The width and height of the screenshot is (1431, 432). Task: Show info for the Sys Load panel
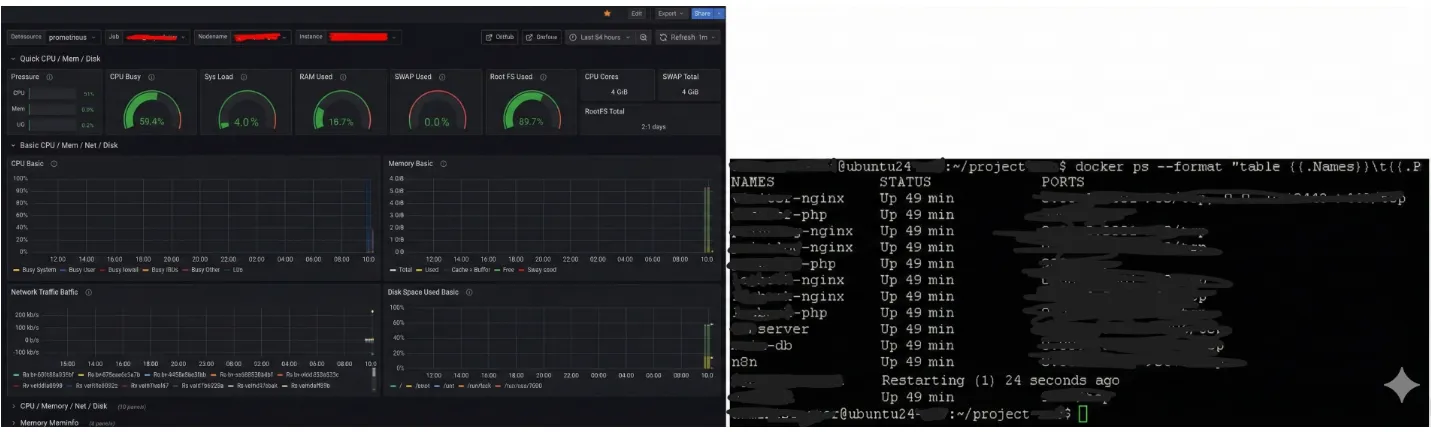pyautogui.click(x=242, y=76)
